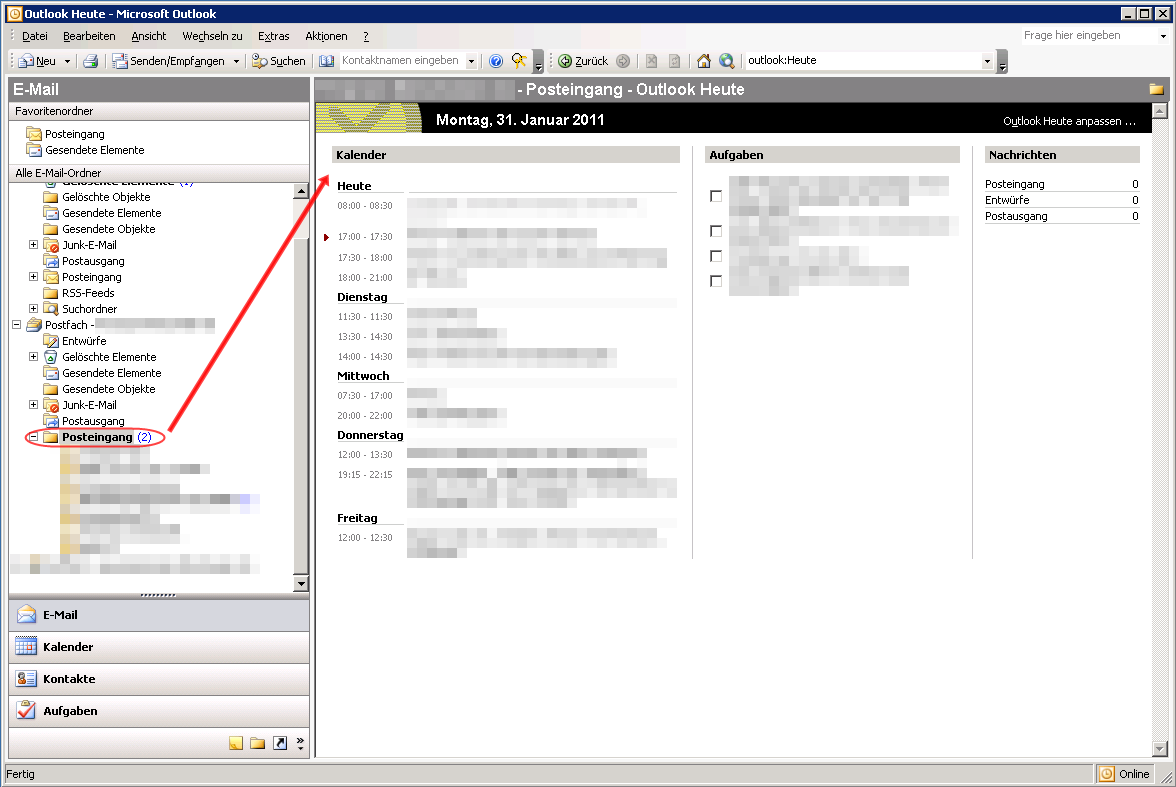Expand the Gelöschte Elemente node under Postfach
This screenshot has height=787, width=1176.
point(33,356)
